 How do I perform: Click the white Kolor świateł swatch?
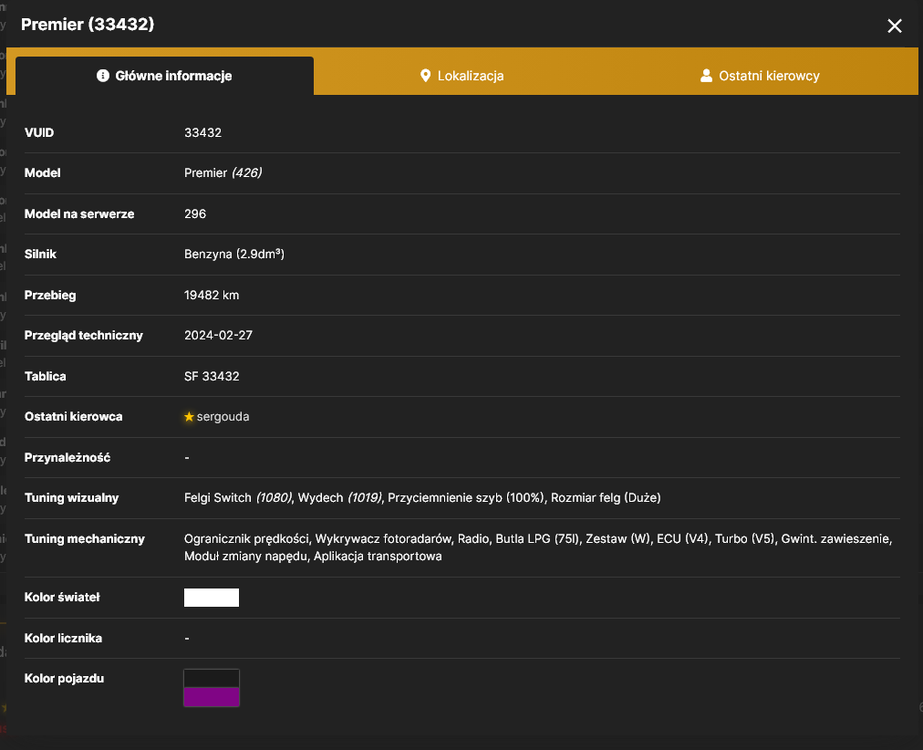211,598
